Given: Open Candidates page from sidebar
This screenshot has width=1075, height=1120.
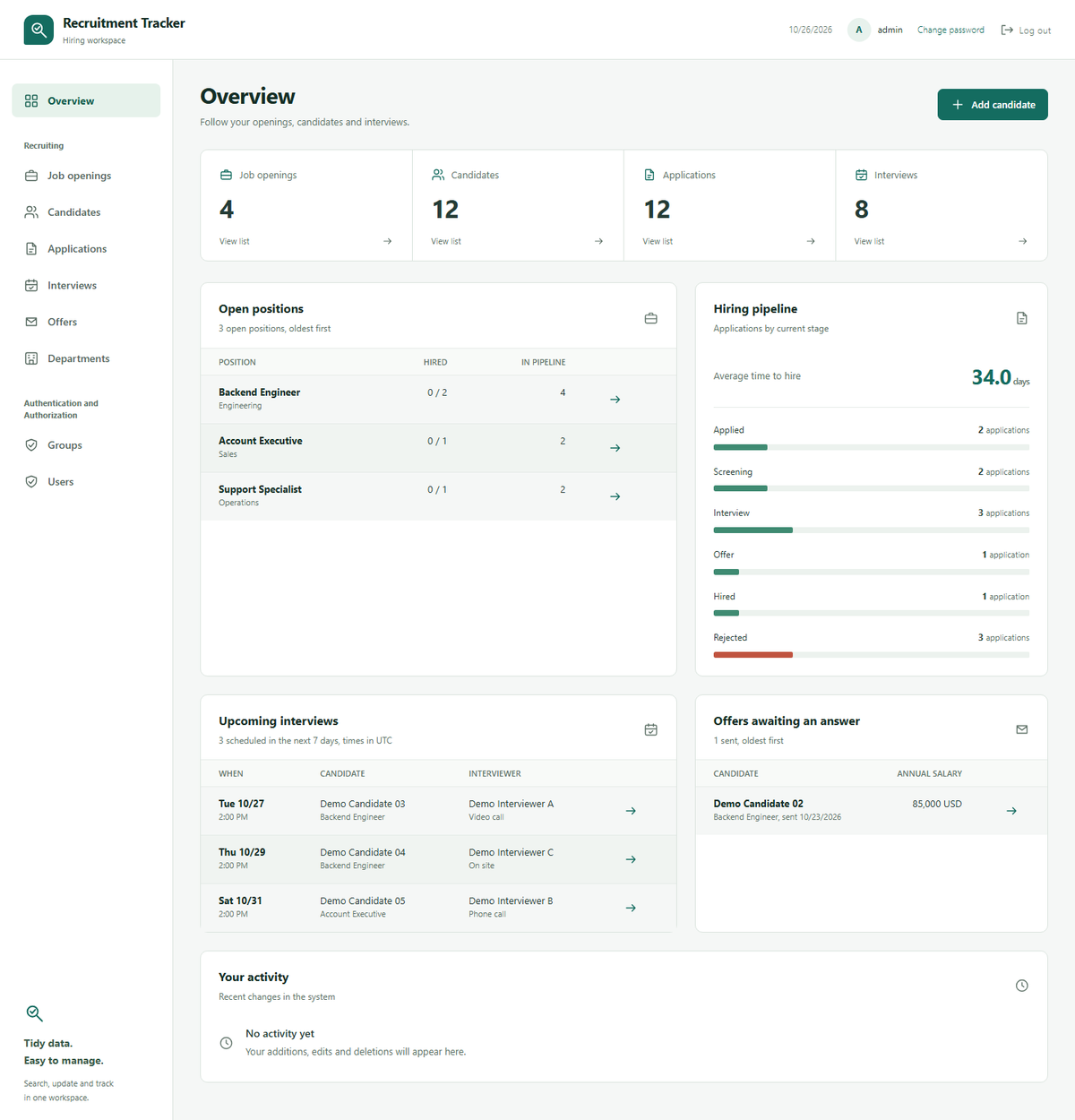Looking at the screenshot, I should click(x=86, y=212).
